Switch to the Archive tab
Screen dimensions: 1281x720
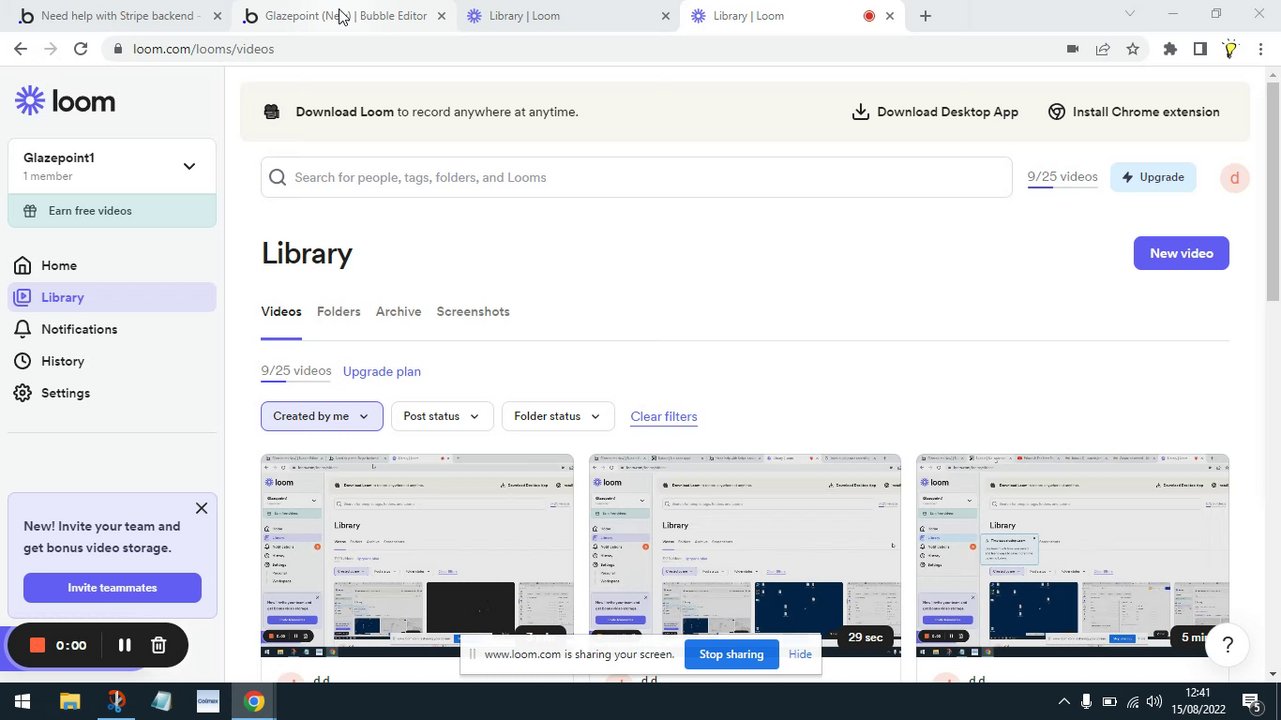point(398,312)
